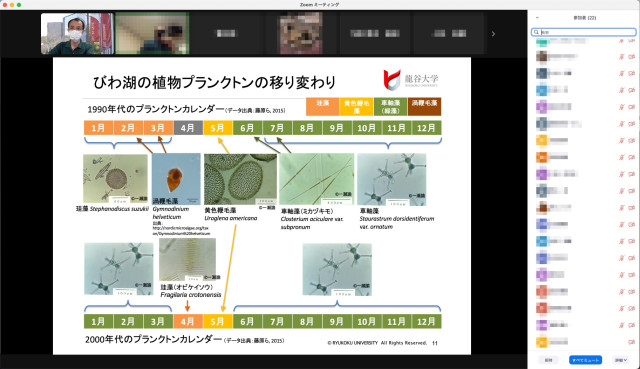Click the gray 4月 month cell

coord(188,128)
